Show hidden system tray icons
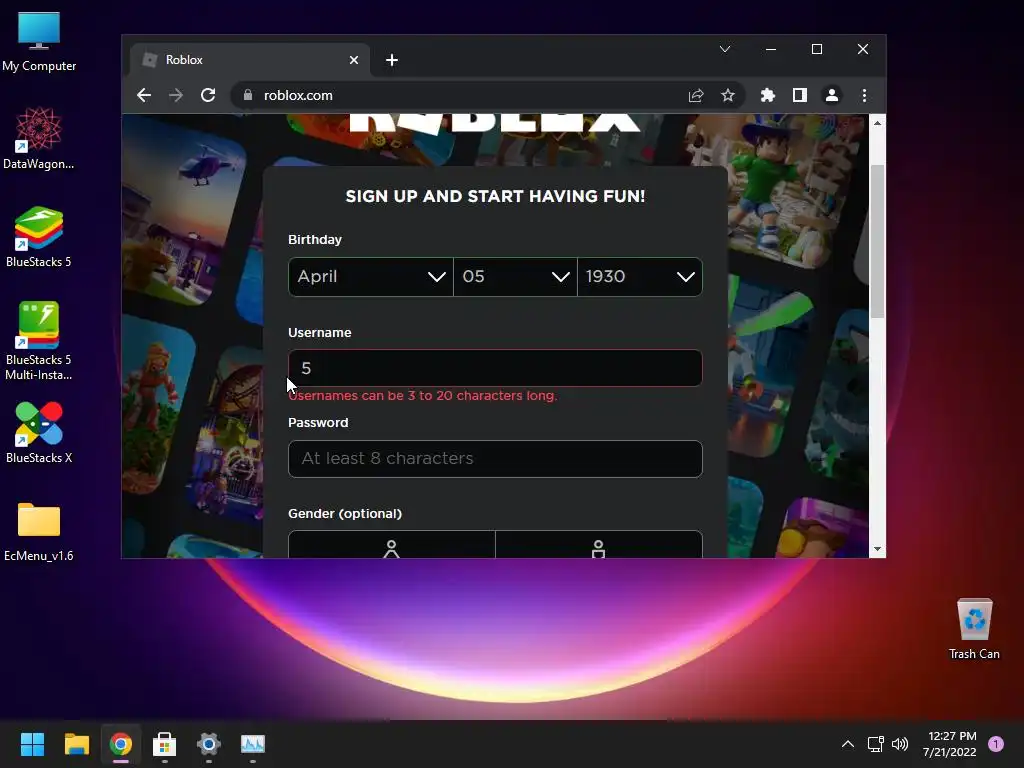 (x=847, y=744)
